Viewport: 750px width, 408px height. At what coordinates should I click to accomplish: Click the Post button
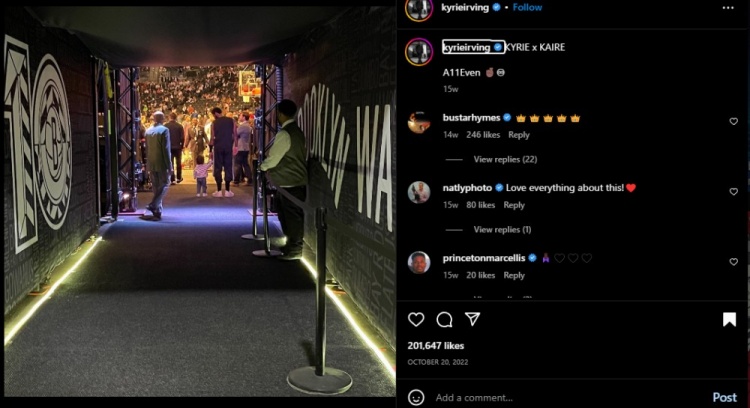724,397
